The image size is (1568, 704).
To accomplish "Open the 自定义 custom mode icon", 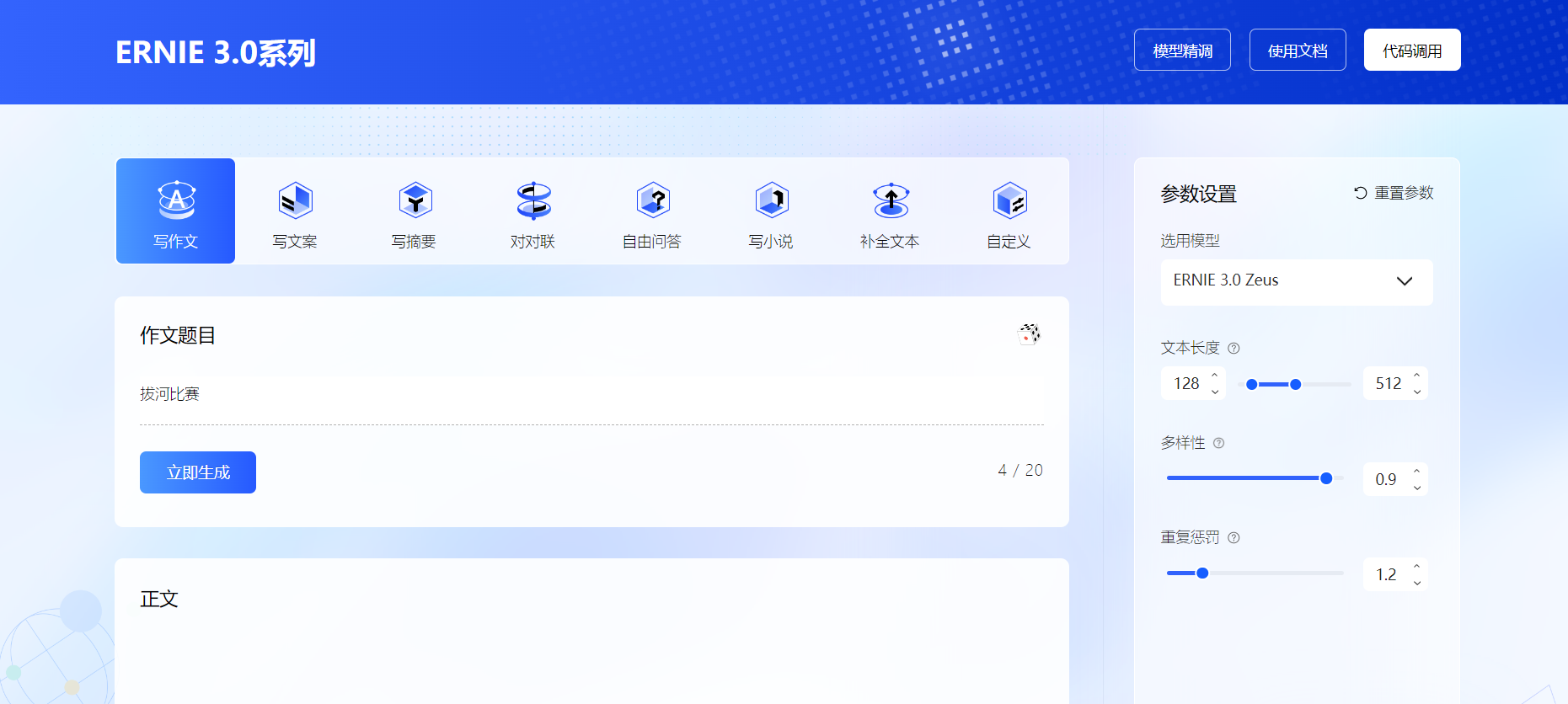I will [1009, 200].
